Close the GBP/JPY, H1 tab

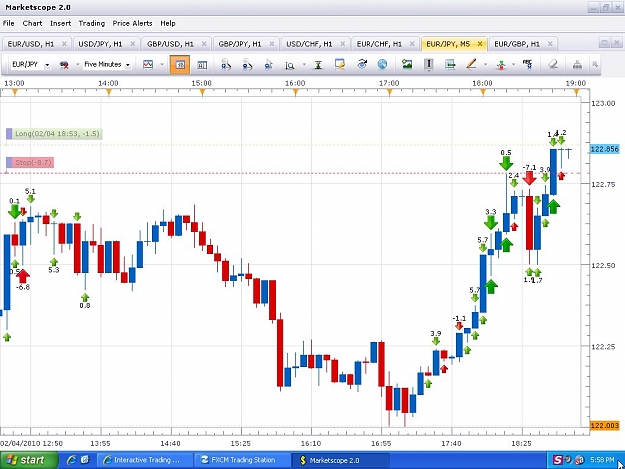272,44
